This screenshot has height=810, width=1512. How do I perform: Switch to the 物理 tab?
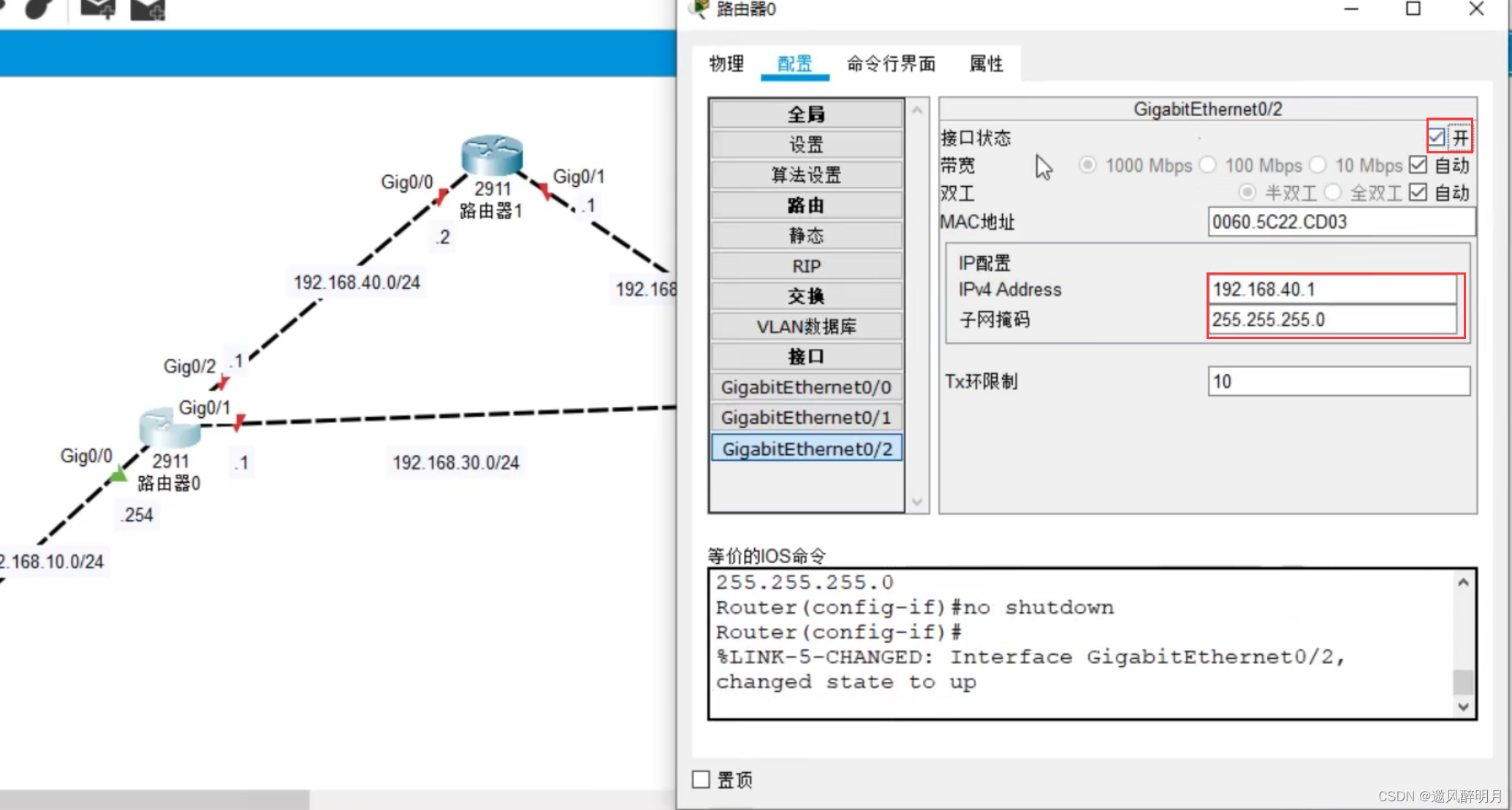726,64
